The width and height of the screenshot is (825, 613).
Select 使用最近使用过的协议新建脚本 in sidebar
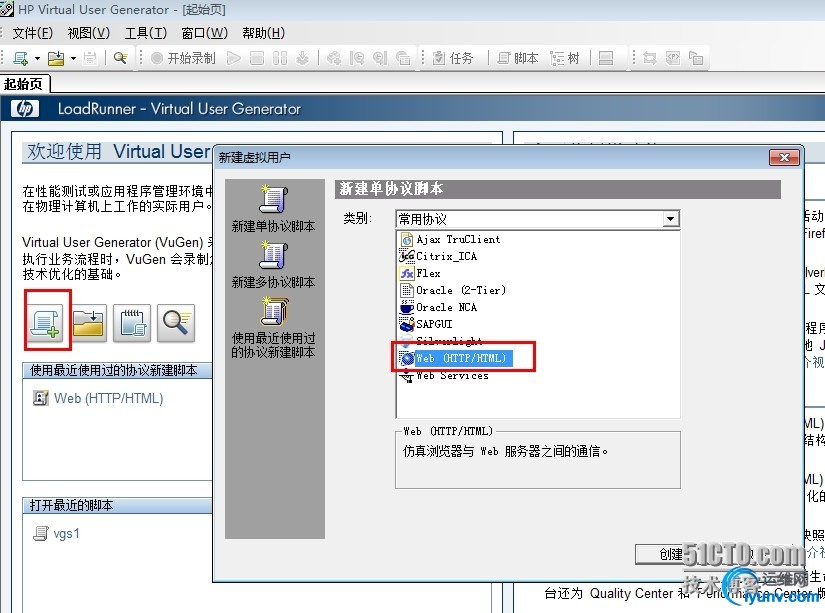[x=273, y=327]
